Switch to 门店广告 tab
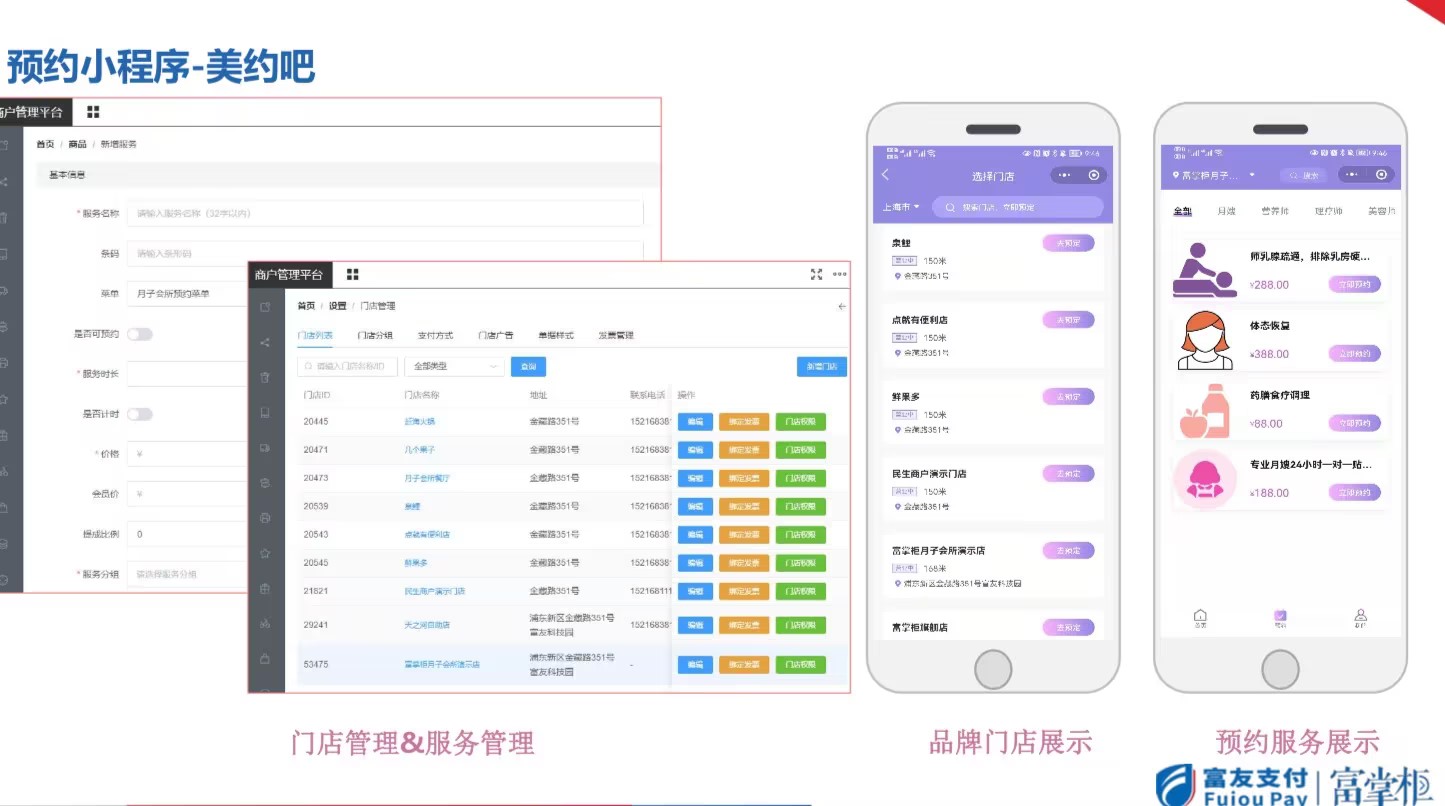 coord(495,335)
